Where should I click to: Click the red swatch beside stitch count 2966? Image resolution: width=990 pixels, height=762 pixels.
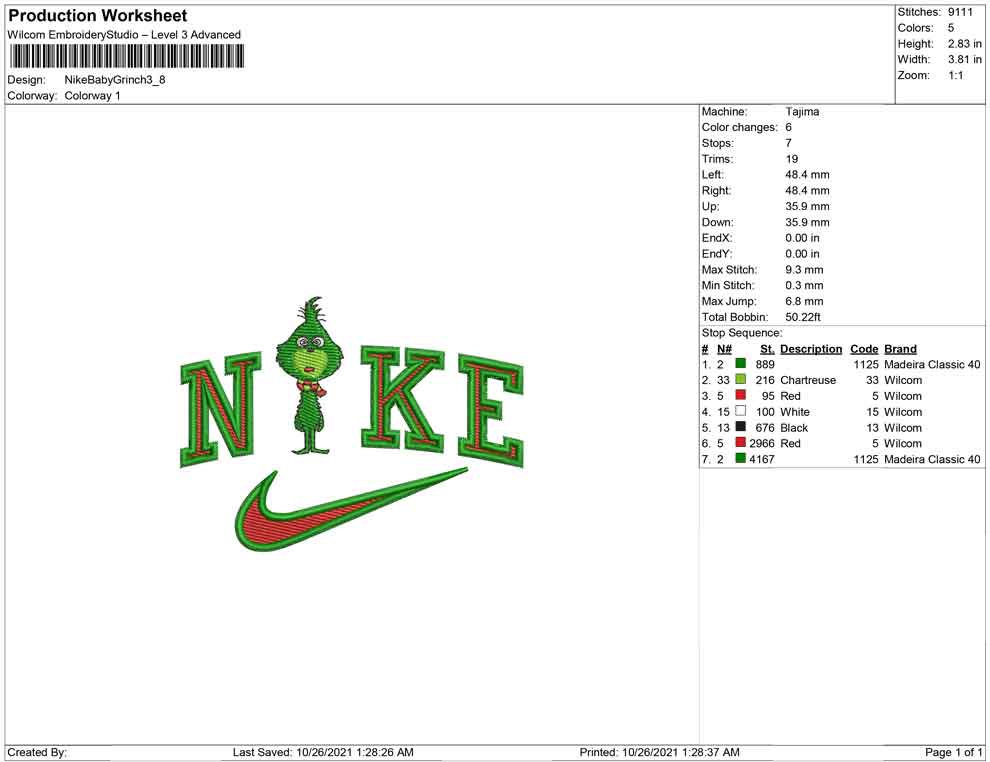pyautogui.click(x=741, y=443)
